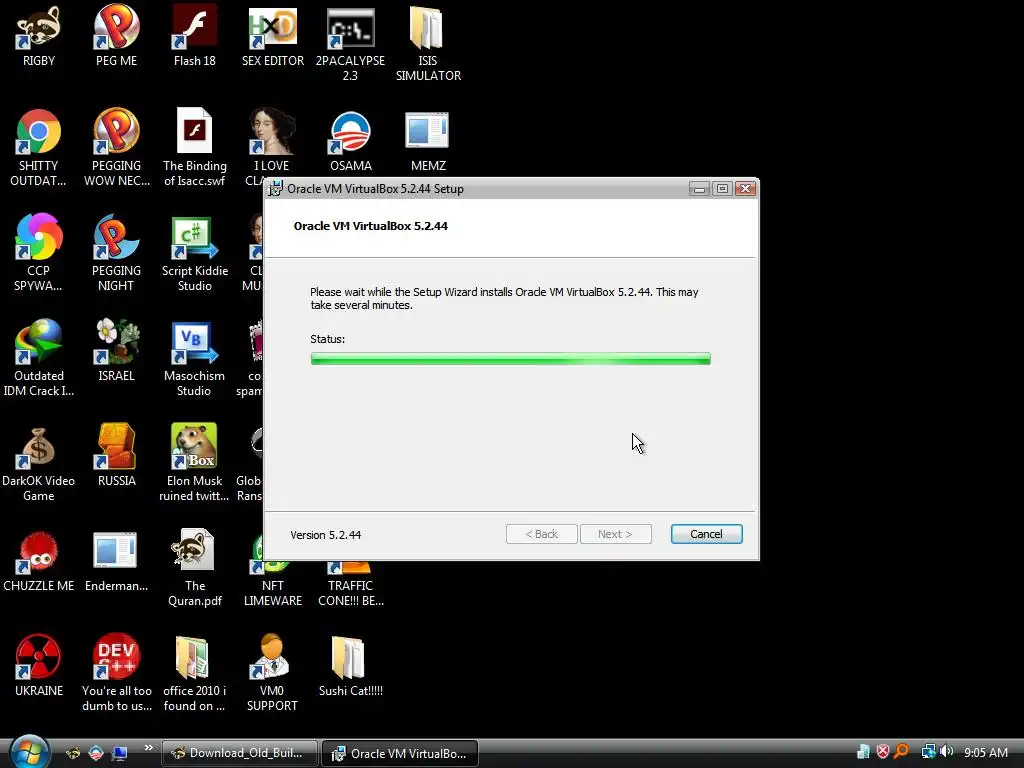Select Oracle VM VirtualBo... taskbar button
This screenshot has height=768, width=1024.
click(400, 753)
